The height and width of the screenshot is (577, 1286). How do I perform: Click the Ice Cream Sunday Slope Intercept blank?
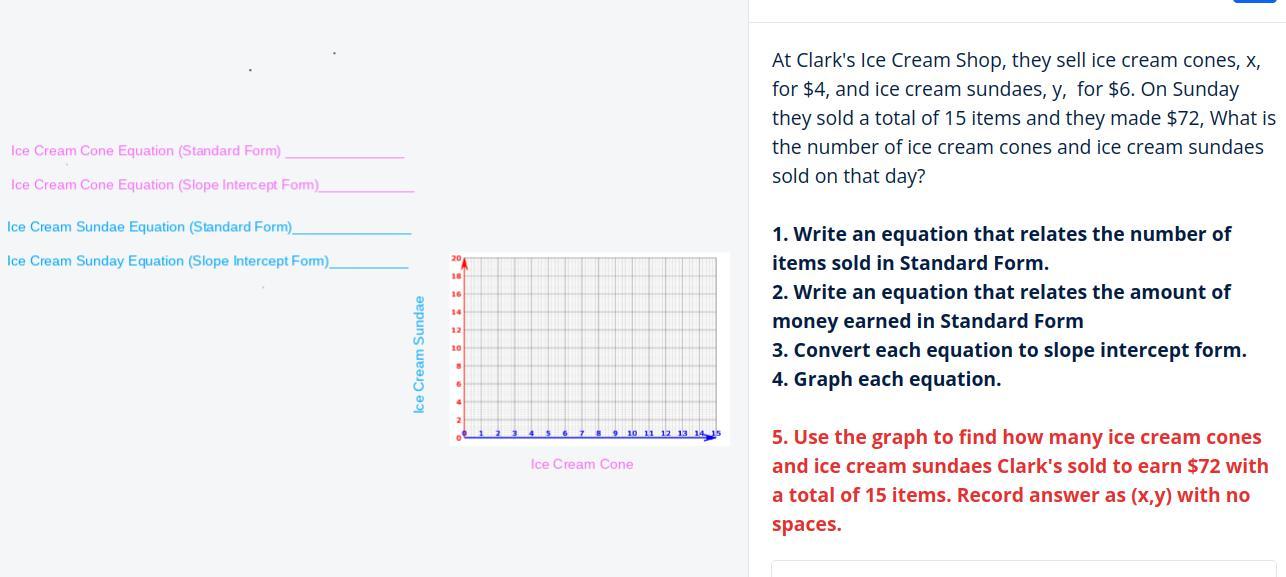point(369,265)
